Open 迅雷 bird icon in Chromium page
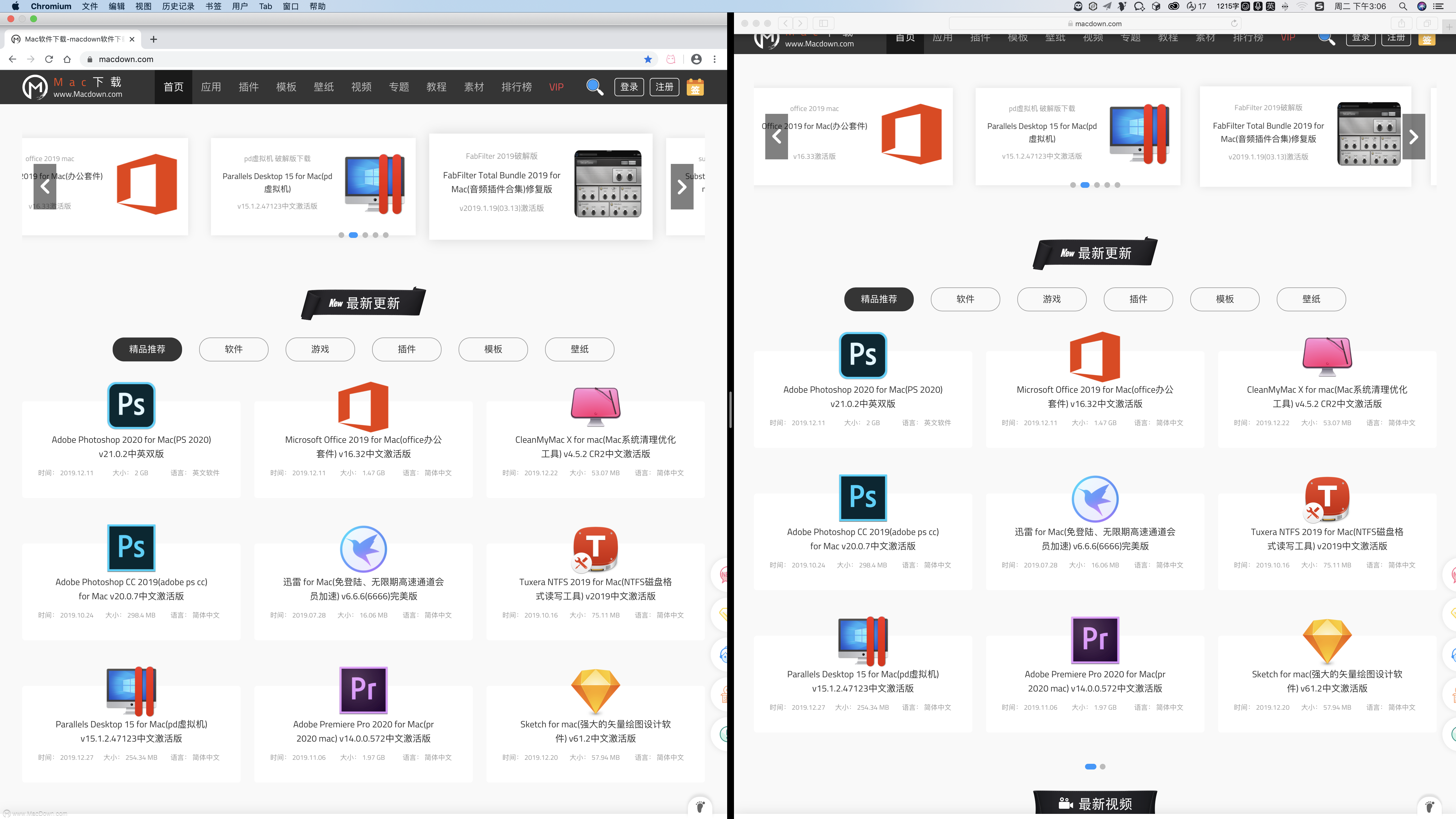 [364, 549]
